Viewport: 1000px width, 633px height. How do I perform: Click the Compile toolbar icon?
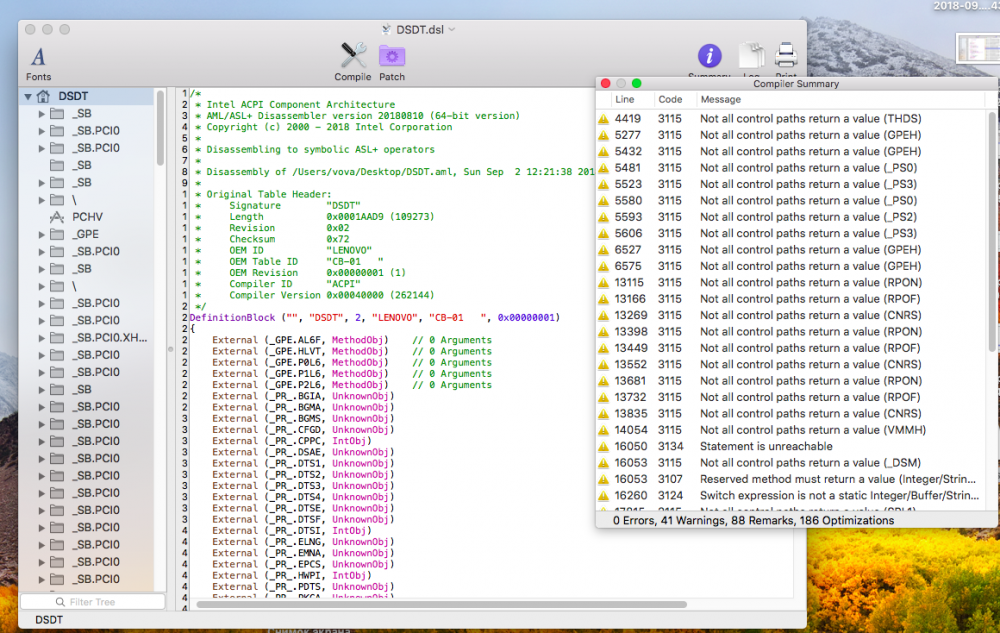353,62
